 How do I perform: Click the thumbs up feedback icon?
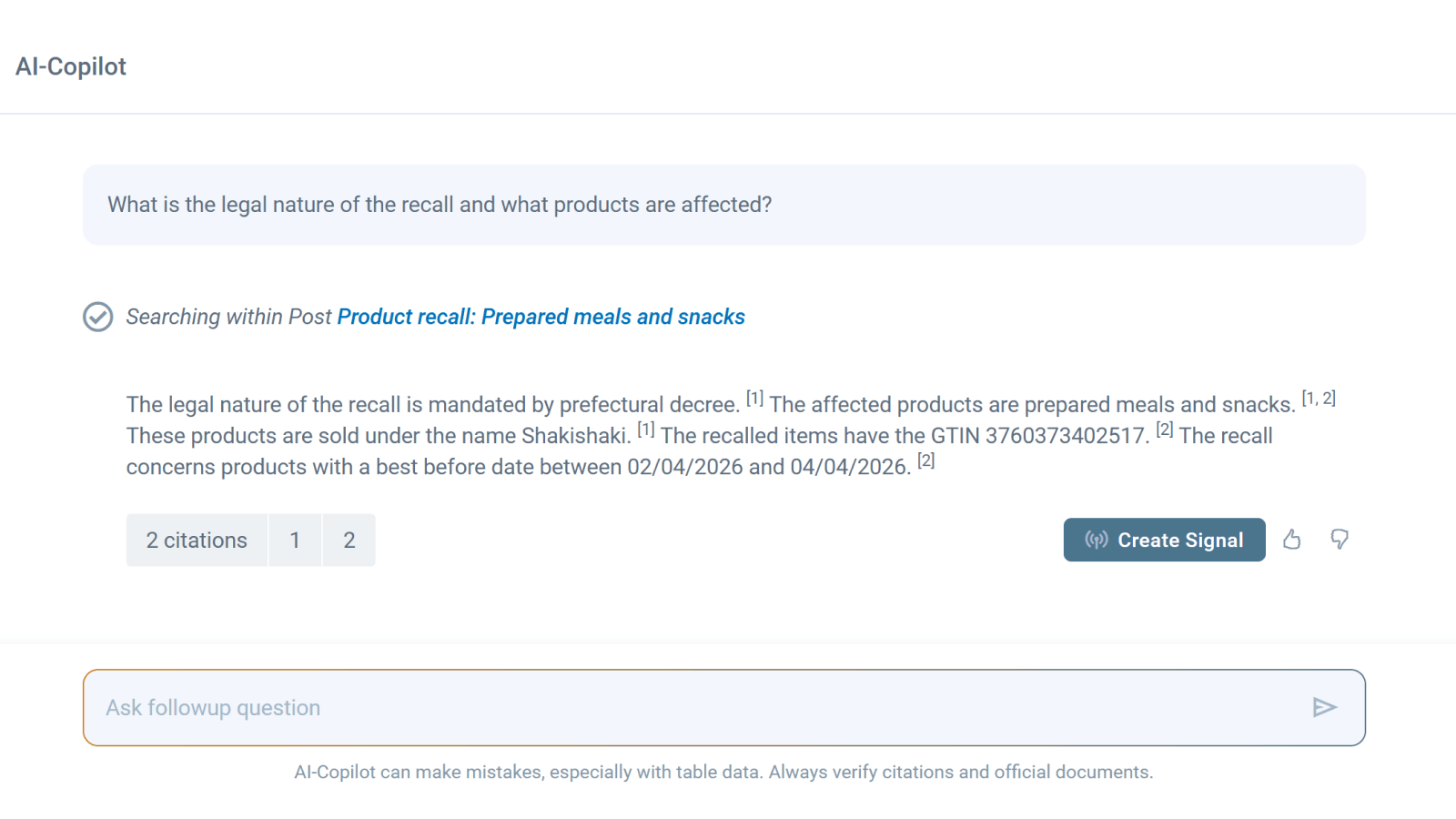1291,540
